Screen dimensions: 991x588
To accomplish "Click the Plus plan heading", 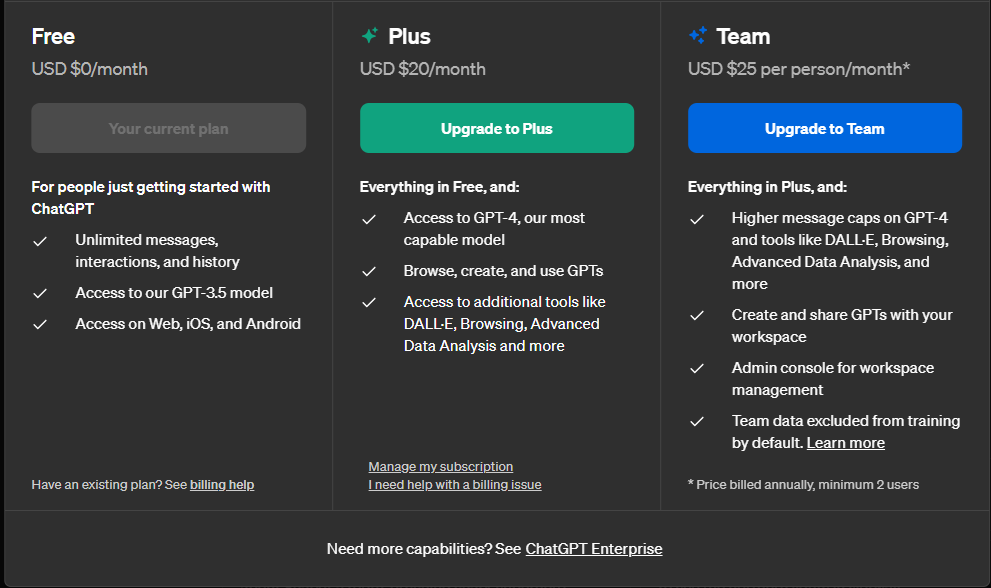I will click(x=410, y=37).
